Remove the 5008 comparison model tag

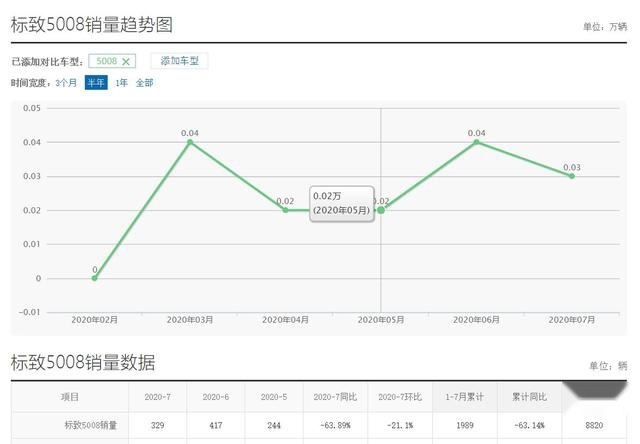click(x=126, y=62)
